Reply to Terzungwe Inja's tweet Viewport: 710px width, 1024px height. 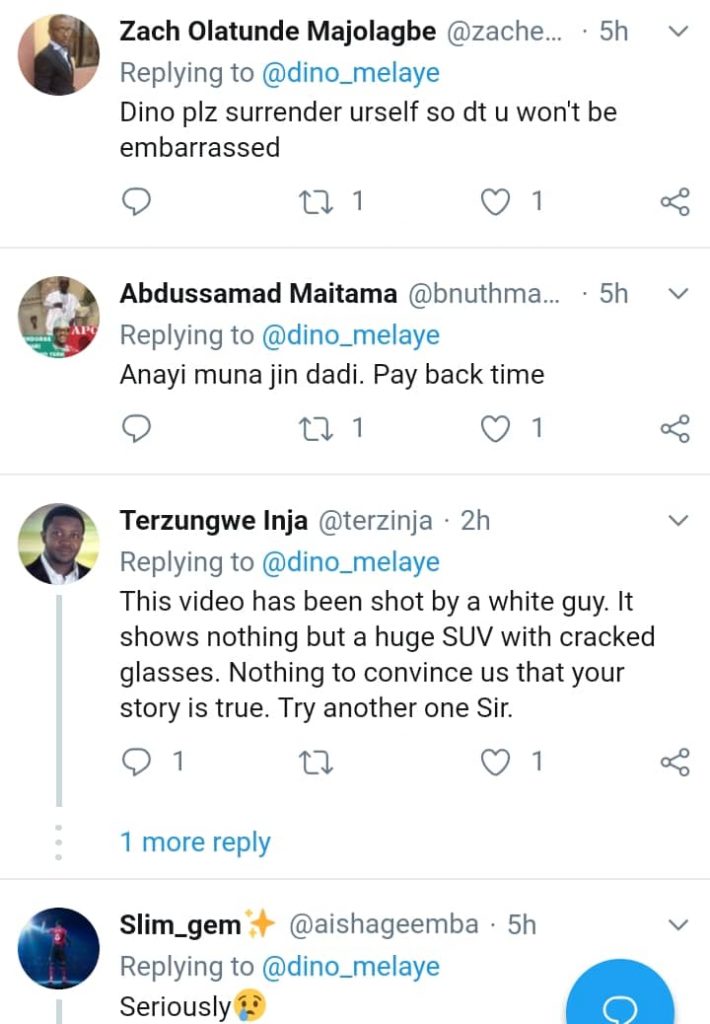(x=136, y=762)
